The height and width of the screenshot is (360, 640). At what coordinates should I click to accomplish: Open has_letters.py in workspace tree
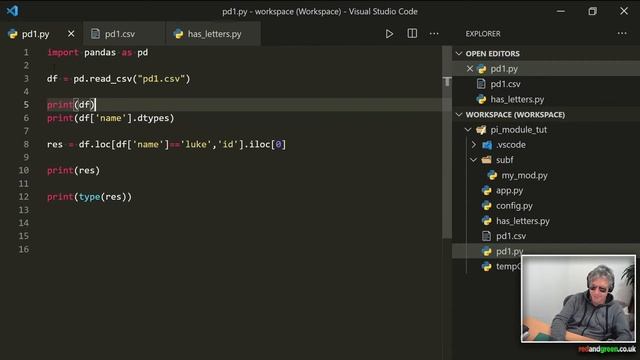[x=546, y=221]
